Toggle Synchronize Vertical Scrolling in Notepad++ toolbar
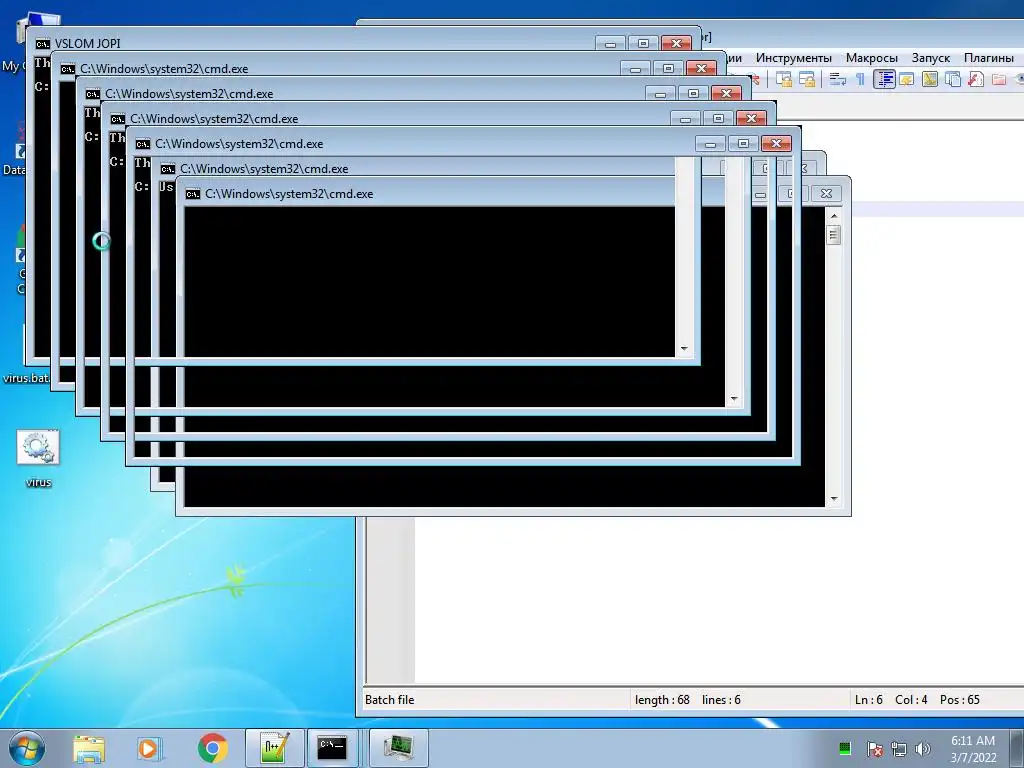Viewport: 1024px width, 768px height. click(784, 80)
